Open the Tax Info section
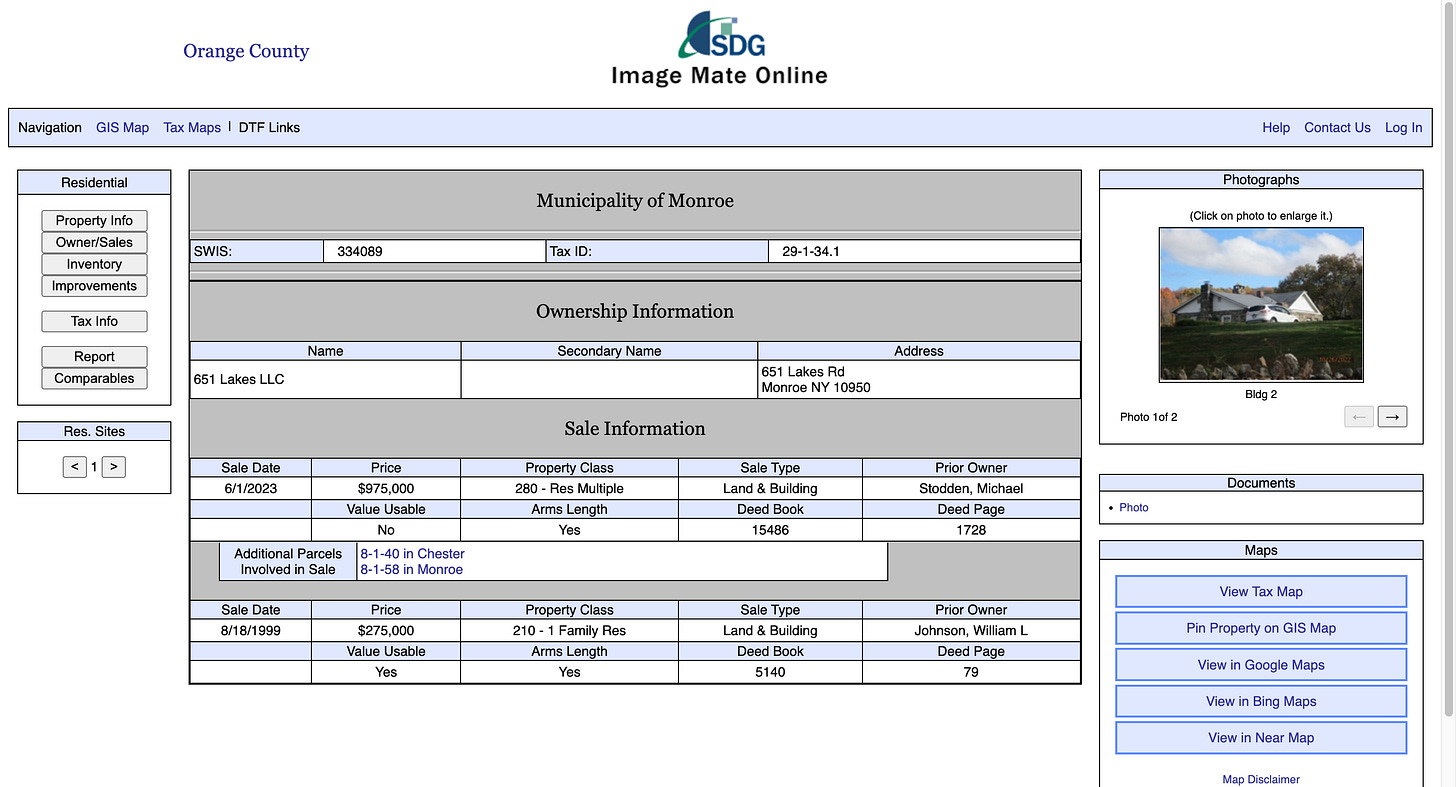The image size is (1456, 787). [94, 321]
